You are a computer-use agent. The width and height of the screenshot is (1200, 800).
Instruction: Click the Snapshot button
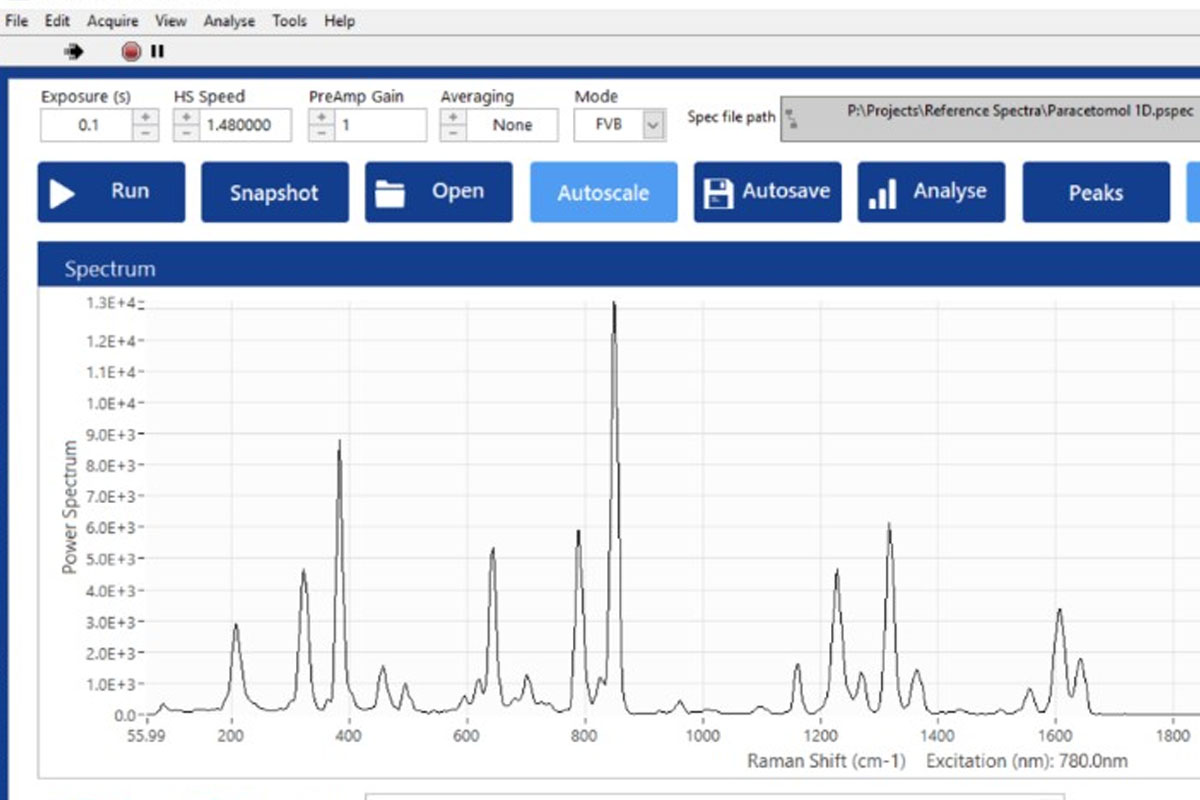275,192
